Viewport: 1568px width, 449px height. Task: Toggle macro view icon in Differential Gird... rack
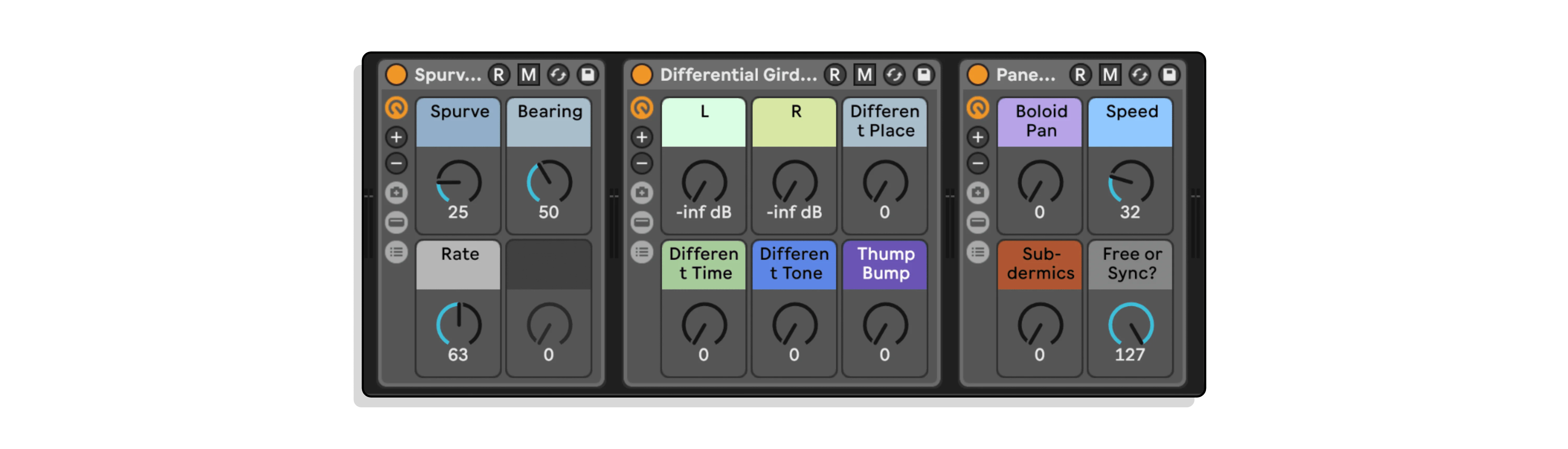(x=642, y=108)
